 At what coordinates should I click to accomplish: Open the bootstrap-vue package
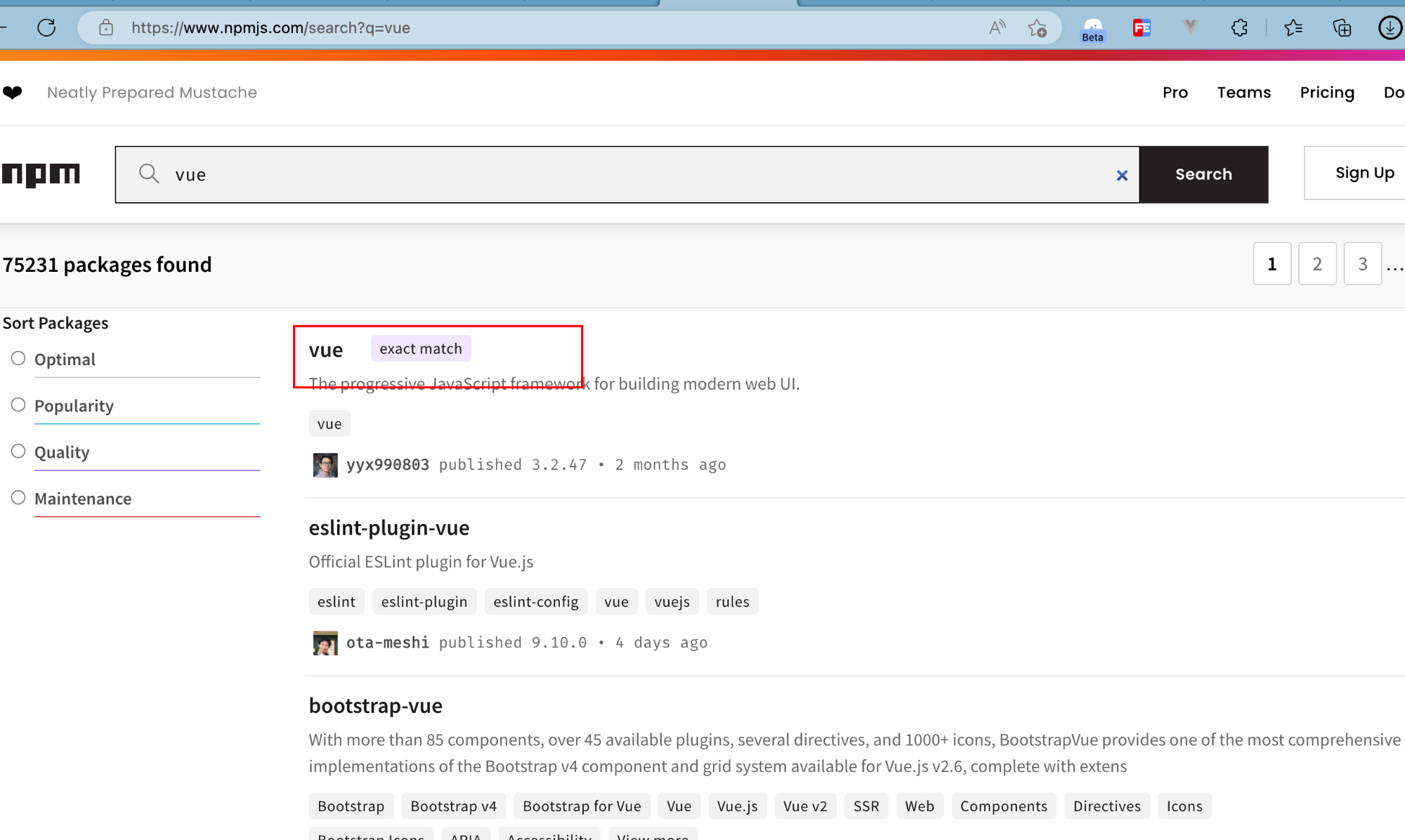point(376,706)
